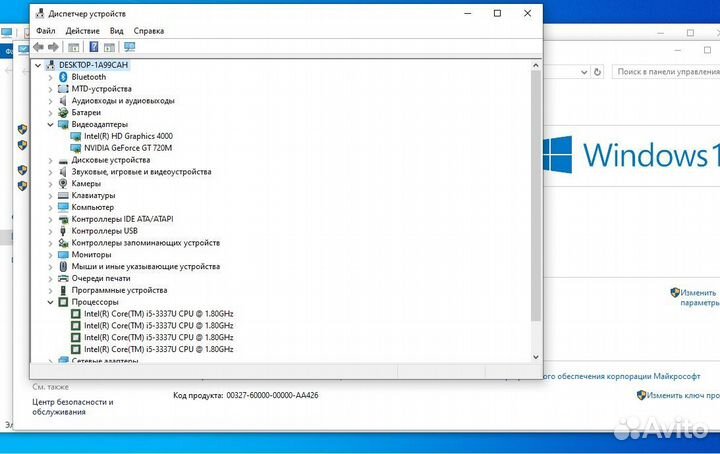Click the Батареи category icon
Screen dimensions: 720x454
[64, 113]
